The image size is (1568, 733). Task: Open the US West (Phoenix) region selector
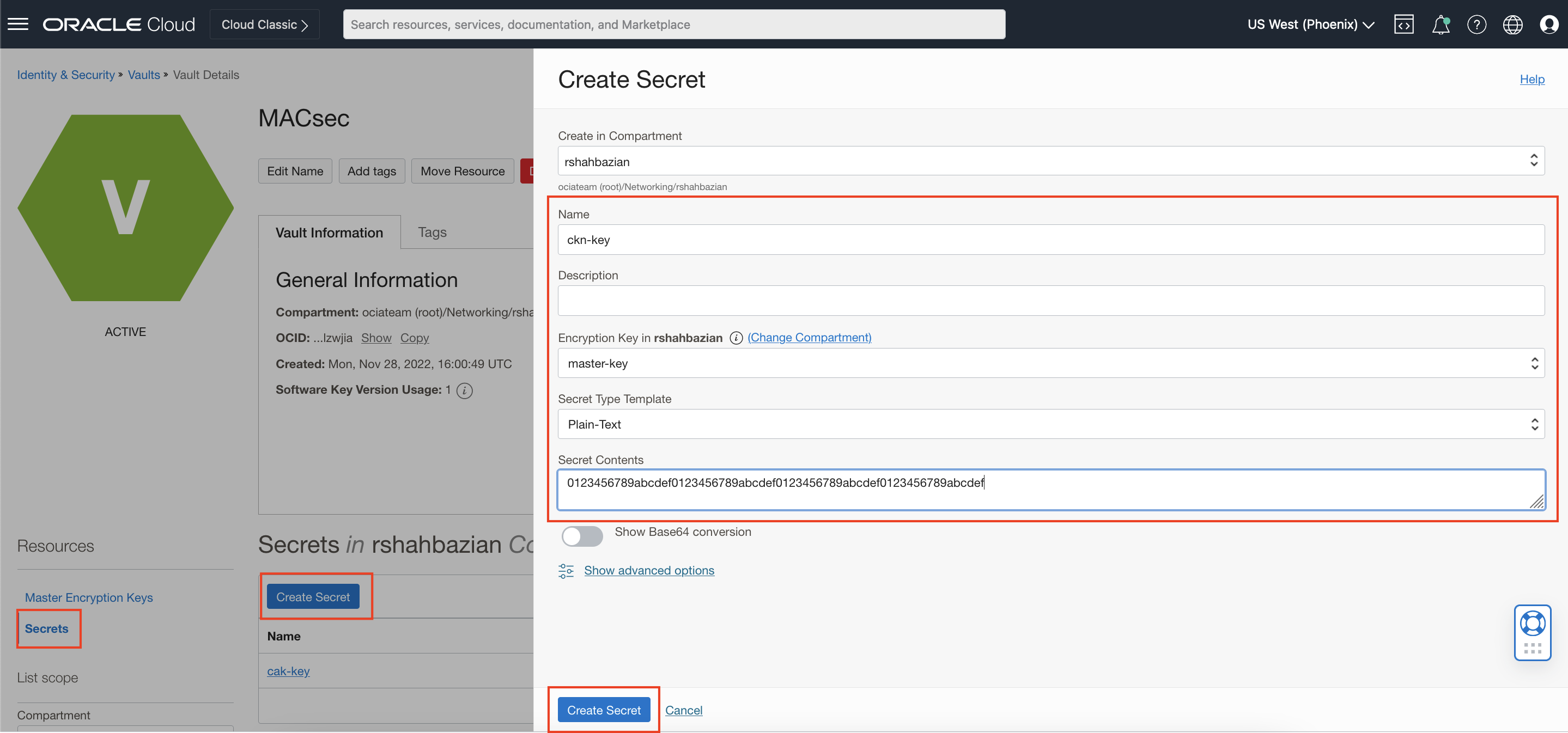click(x=1310, y=25)
